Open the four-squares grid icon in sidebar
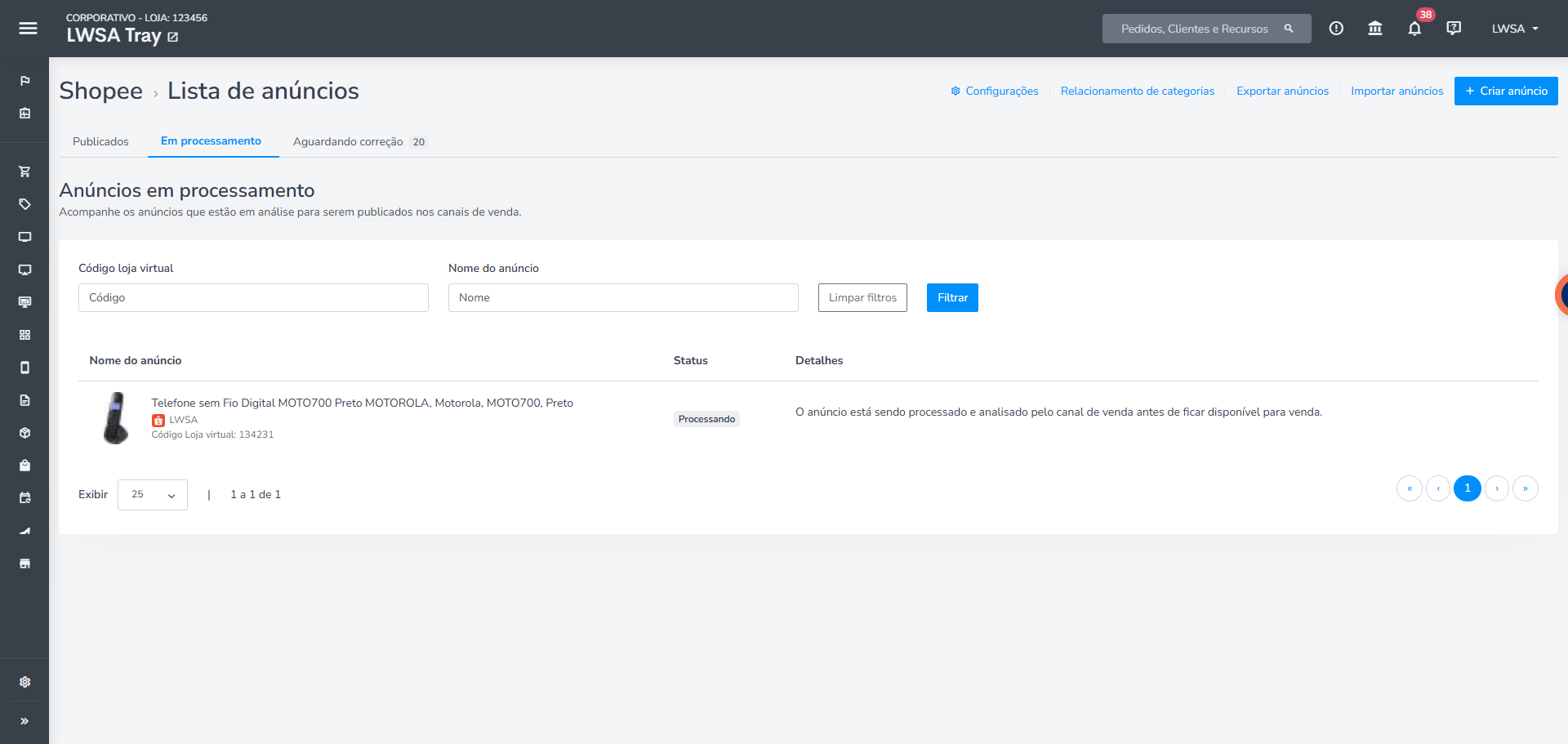Screen dimensions: 1568x744 (24, 335)
